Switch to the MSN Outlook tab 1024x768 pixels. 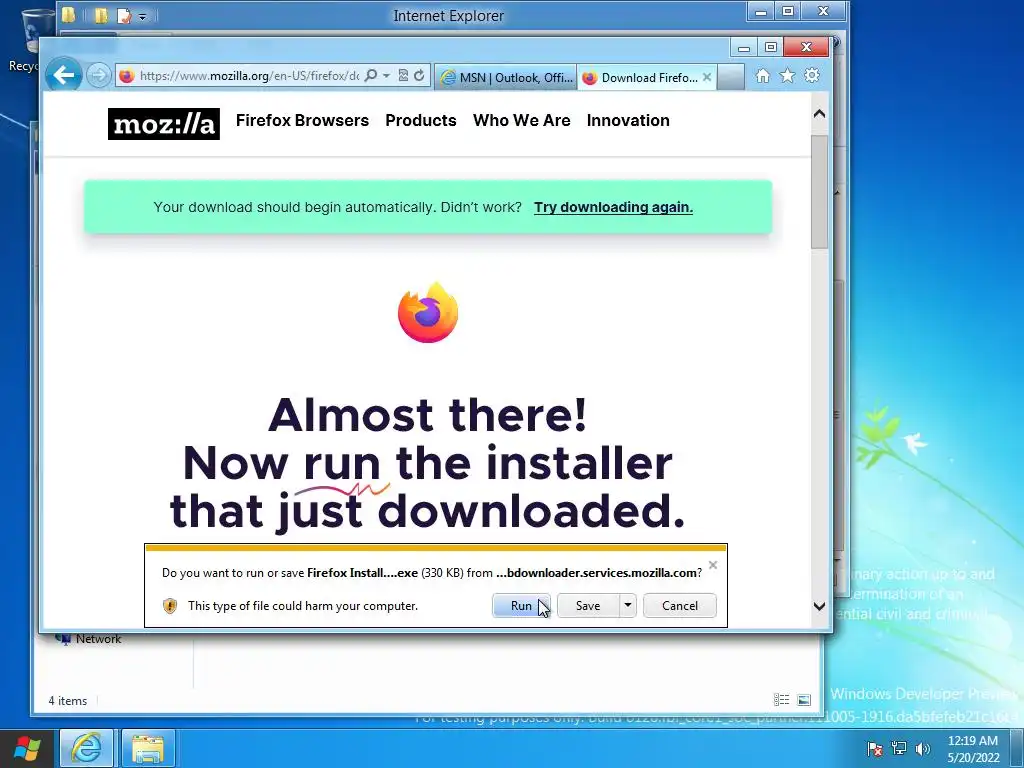point(506,78)
